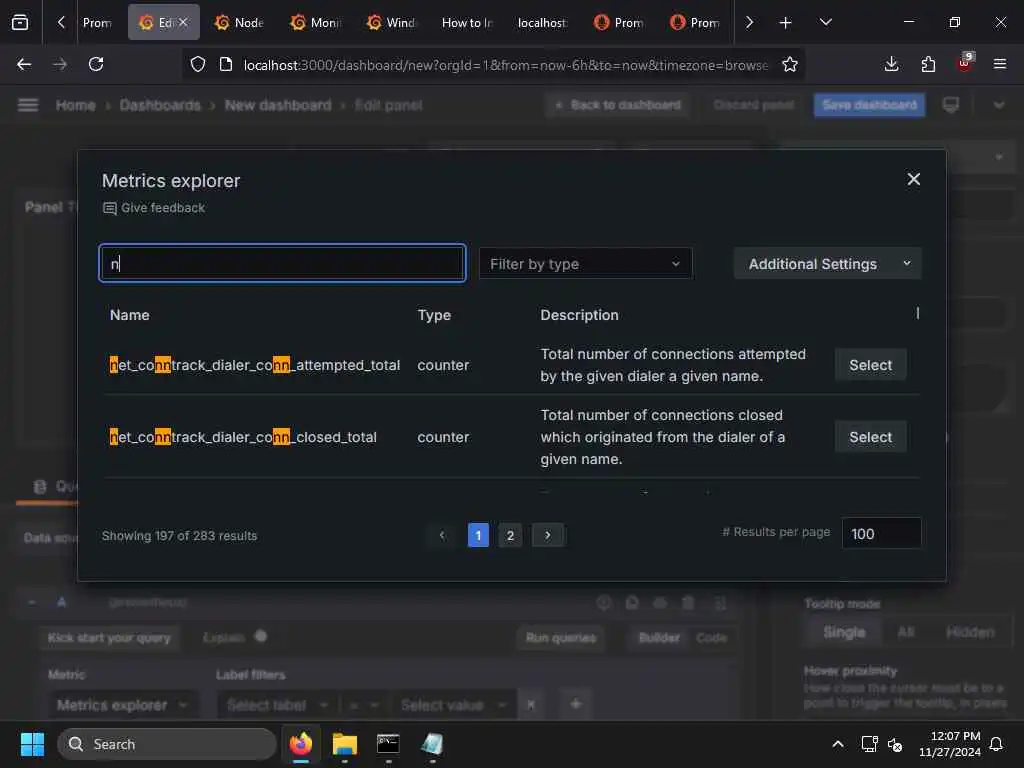
Task: Close the active Edit browser tab
Action: coord(184,22)
